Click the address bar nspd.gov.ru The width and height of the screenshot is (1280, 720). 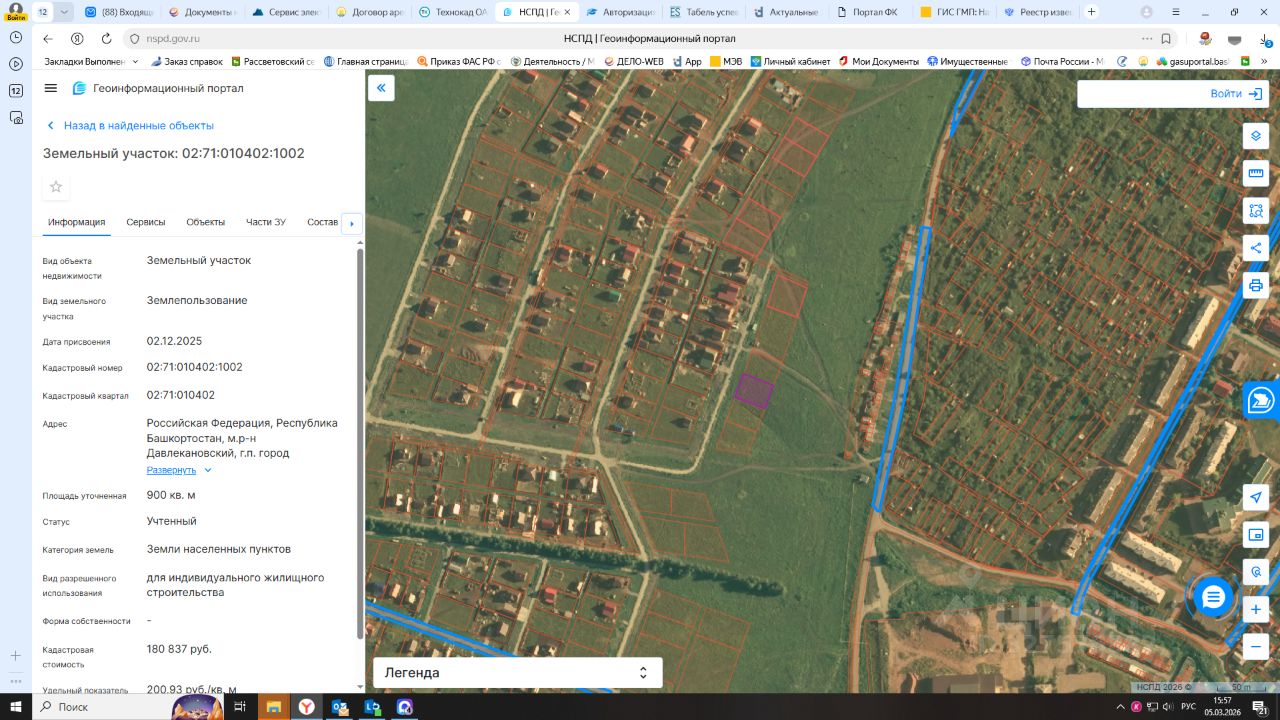point(173,39)
